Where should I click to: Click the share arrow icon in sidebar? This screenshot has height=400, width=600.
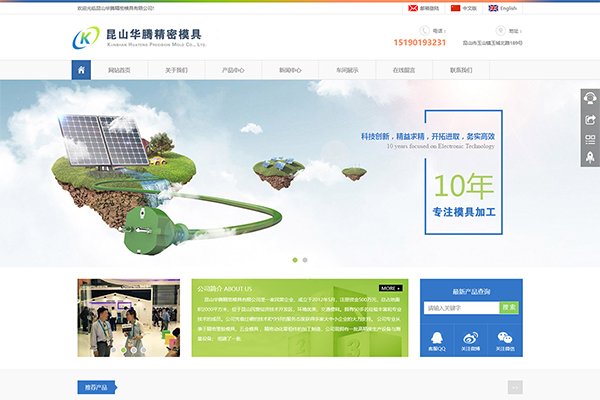590,119
